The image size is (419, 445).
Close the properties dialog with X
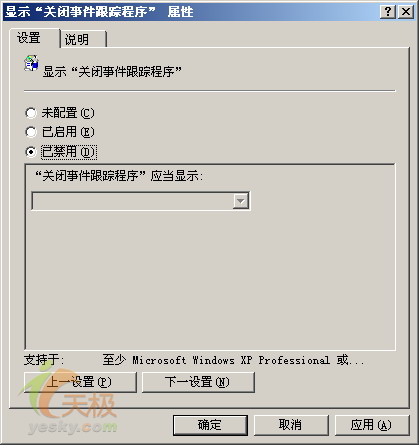pyautogui.click(x=406, y=12)
